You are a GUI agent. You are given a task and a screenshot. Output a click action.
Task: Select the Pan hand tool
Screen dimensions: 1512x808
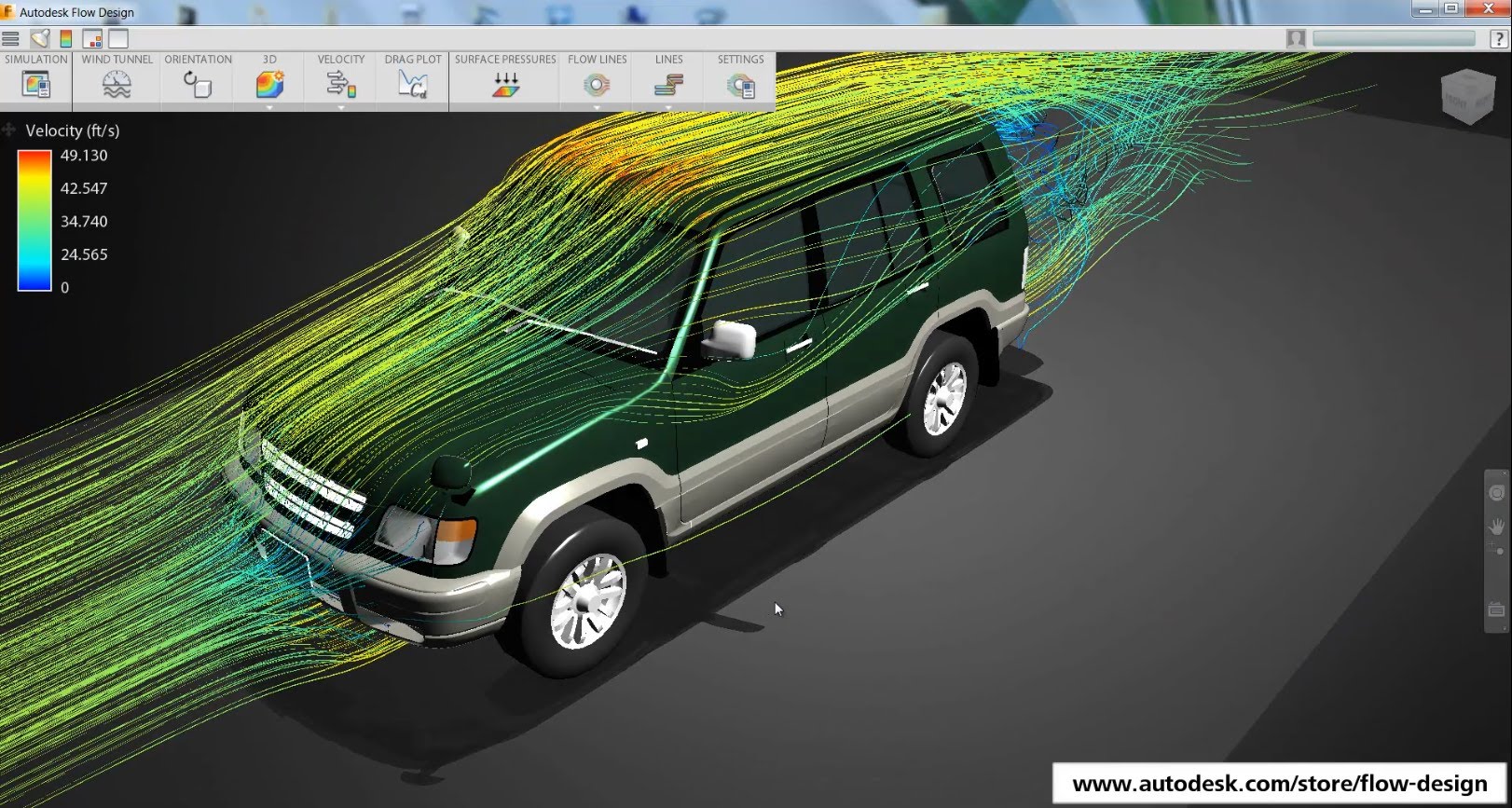click(x=1496, y=527)
